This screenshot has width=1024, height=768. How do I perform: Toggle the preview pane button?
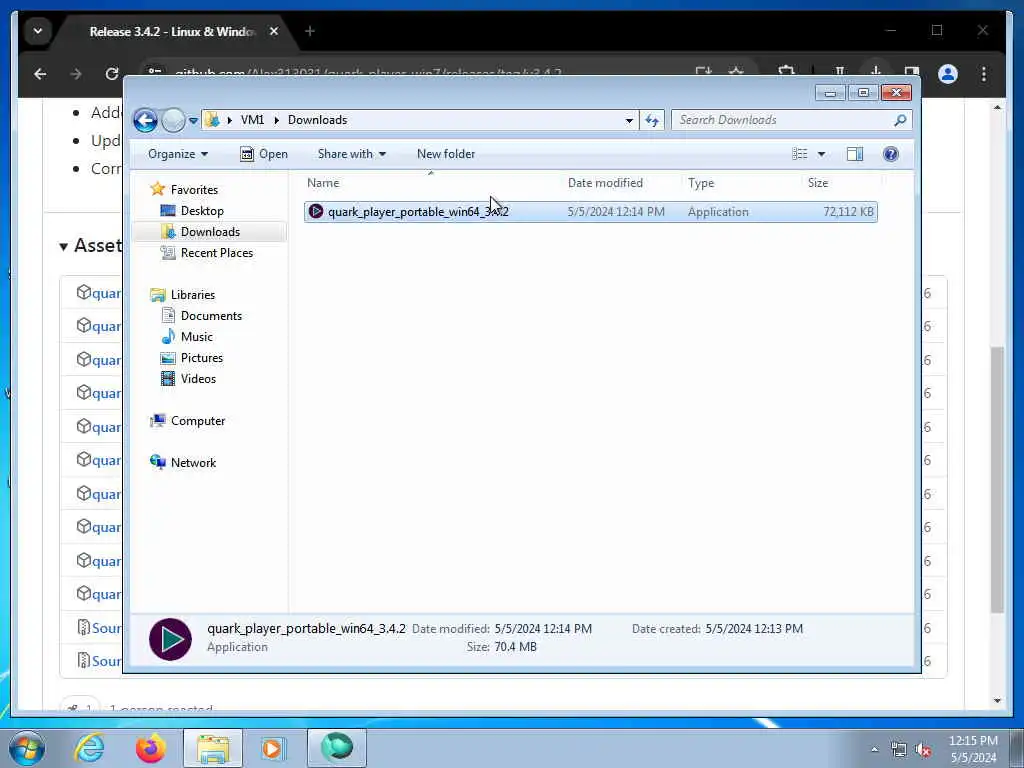pos(855,154)
